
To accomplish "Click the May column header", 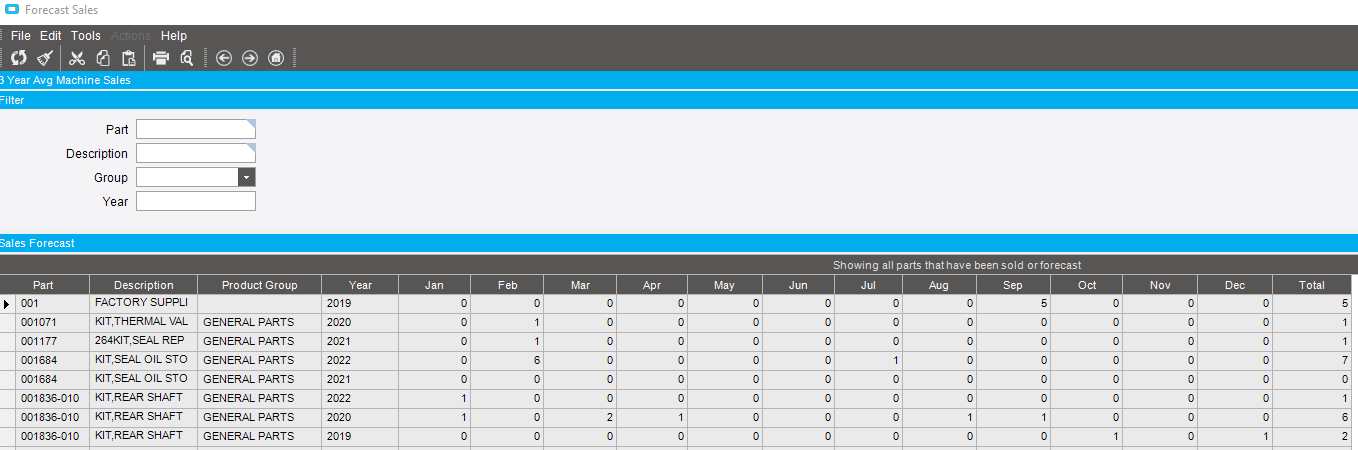I will click(x=724, y=285).
